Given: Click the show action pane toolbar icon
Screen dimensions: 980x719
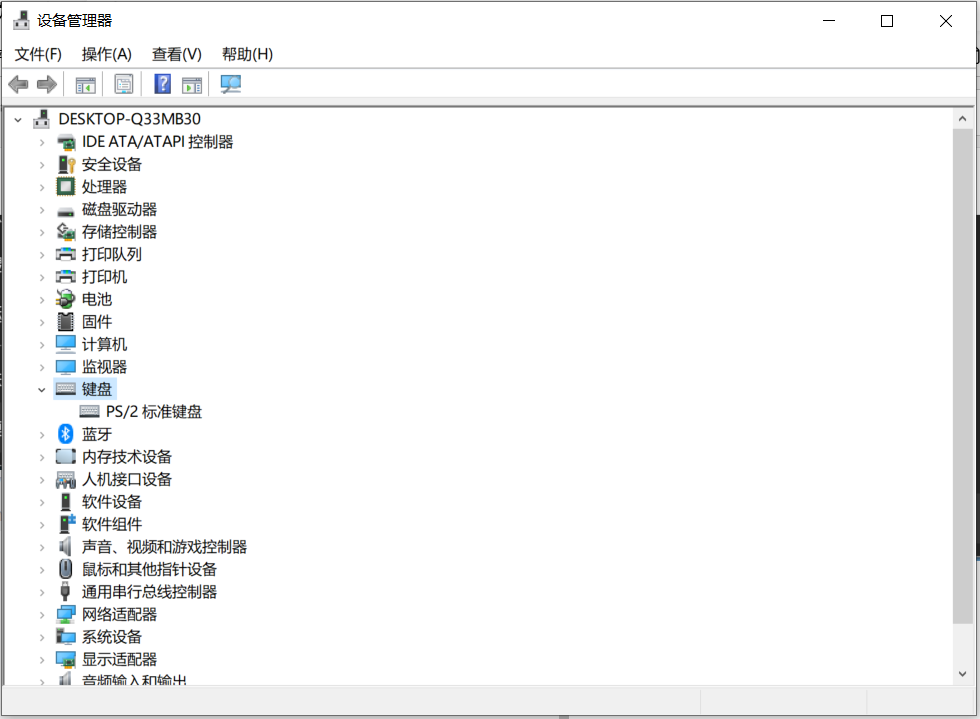Looking at the screenshot, I should tap(192, 83).
